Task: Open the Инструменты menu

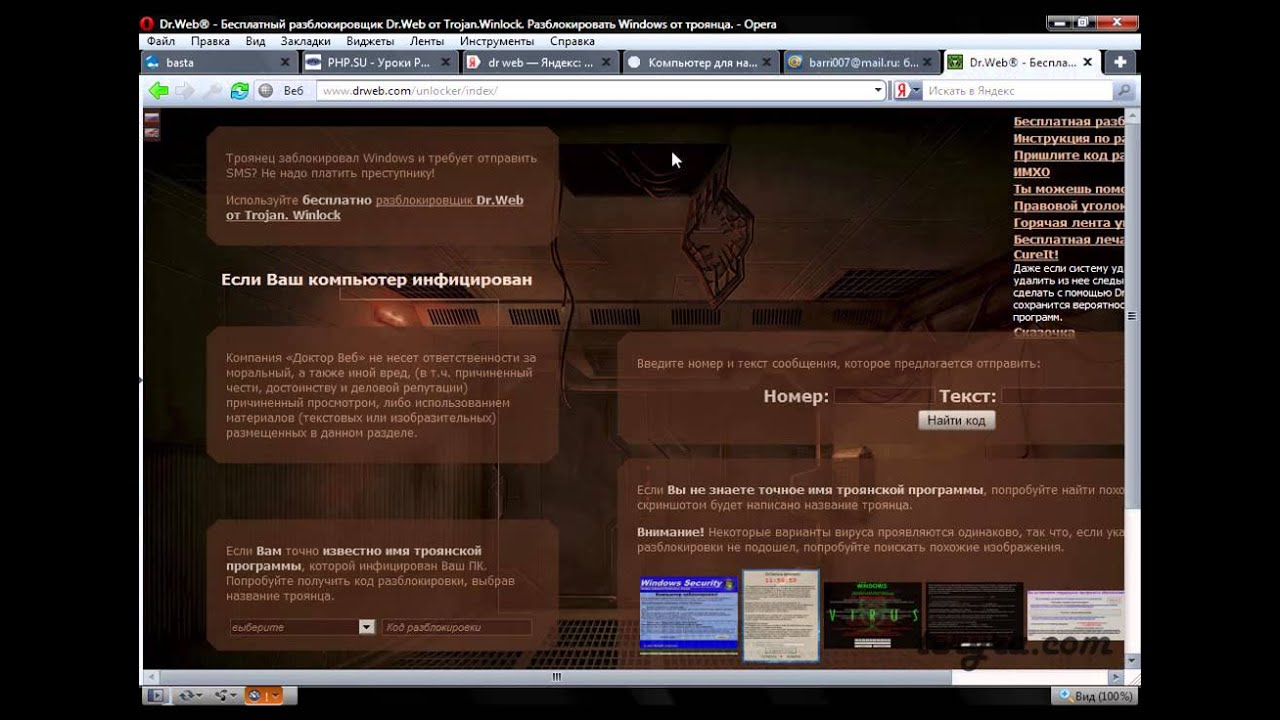Action: tap(497, 41)
